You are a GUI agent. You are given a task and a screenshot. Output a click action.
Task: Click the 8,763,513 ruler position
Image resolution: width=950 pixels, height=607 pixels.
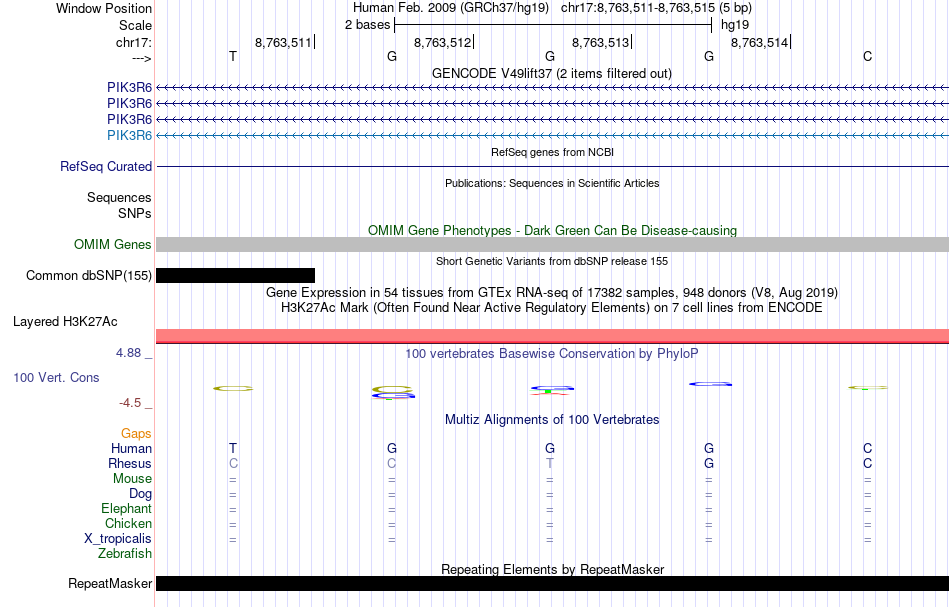[x=600, y=42]
